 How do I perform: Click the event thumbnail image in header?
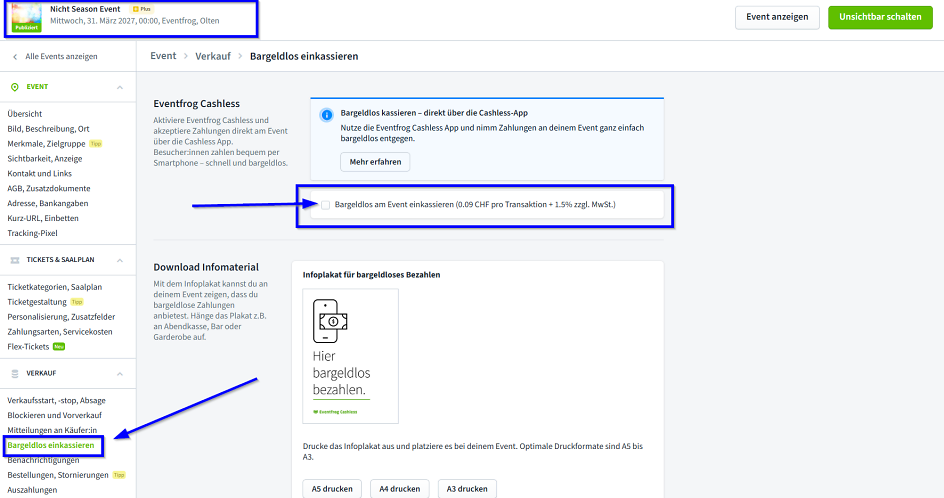pyautogui.click(x=26, y=17)
